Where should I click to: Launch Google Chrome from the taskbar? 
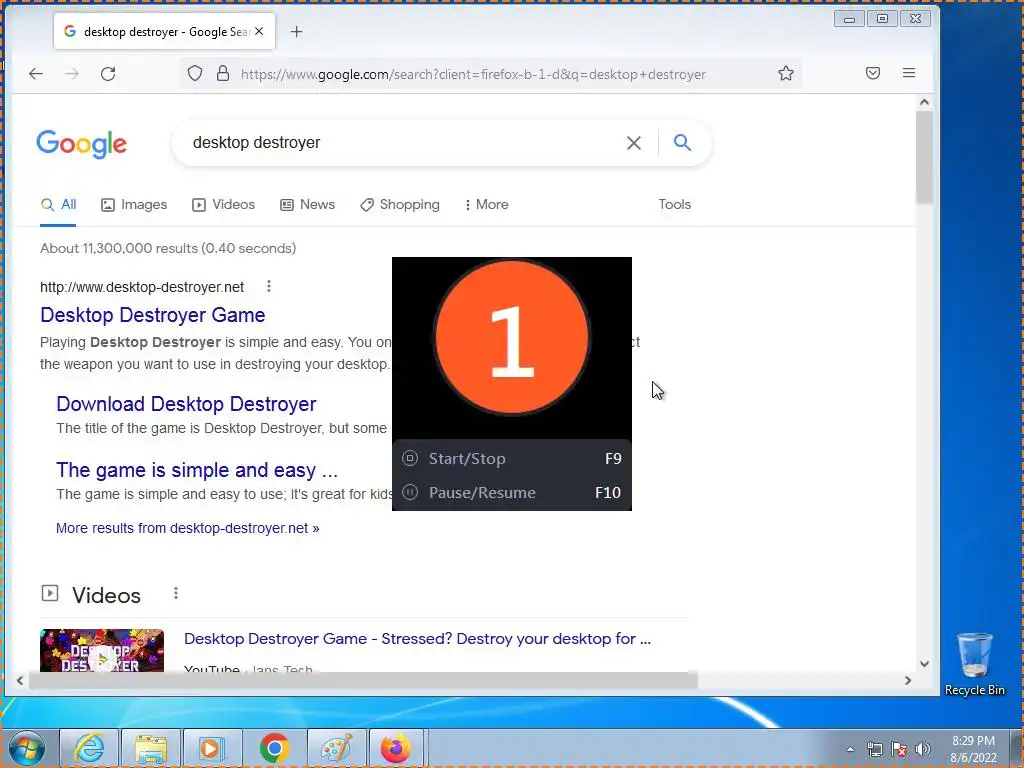tap(274, 748)
